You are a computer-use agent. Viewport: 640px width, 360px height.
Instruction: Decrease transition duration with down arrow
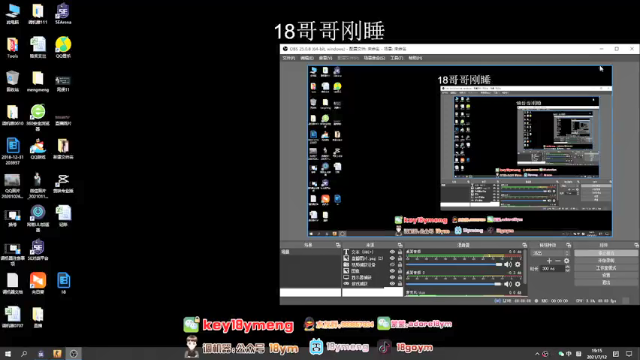pos(567,270)
